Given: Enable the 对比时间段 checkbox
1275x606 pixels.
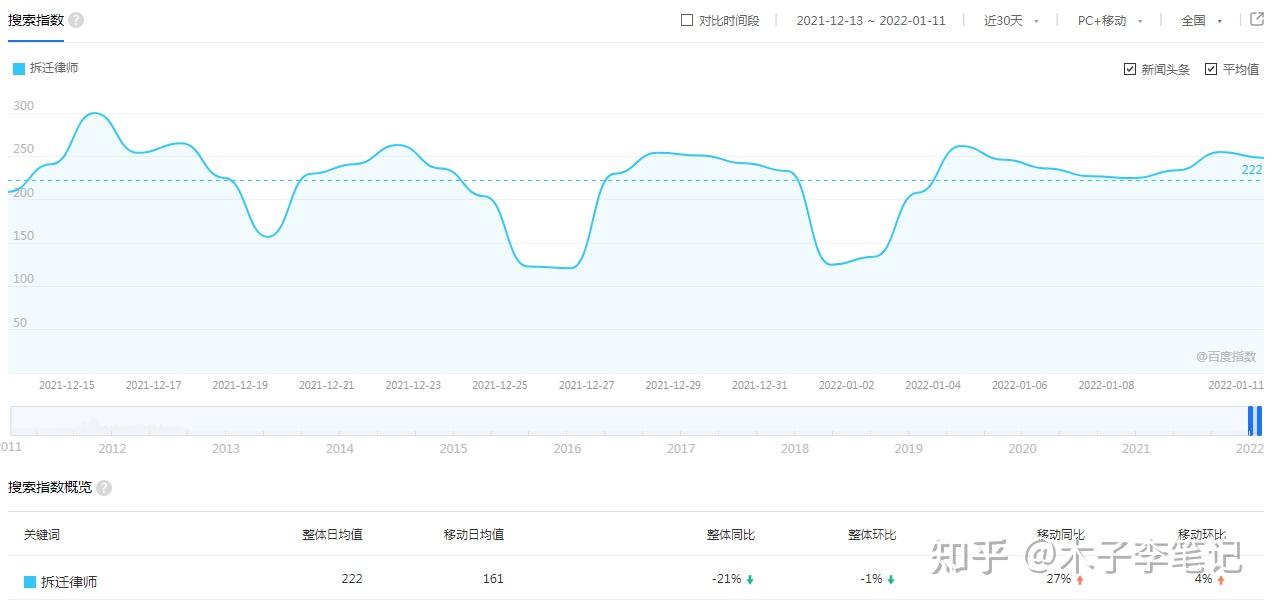Looking at the screenshot, I should pos(687,20).
